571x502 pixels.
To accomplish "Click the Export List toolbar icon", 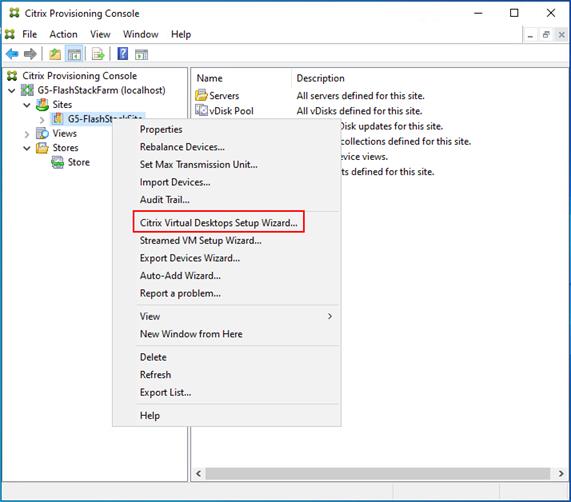I will coord(98,54).
